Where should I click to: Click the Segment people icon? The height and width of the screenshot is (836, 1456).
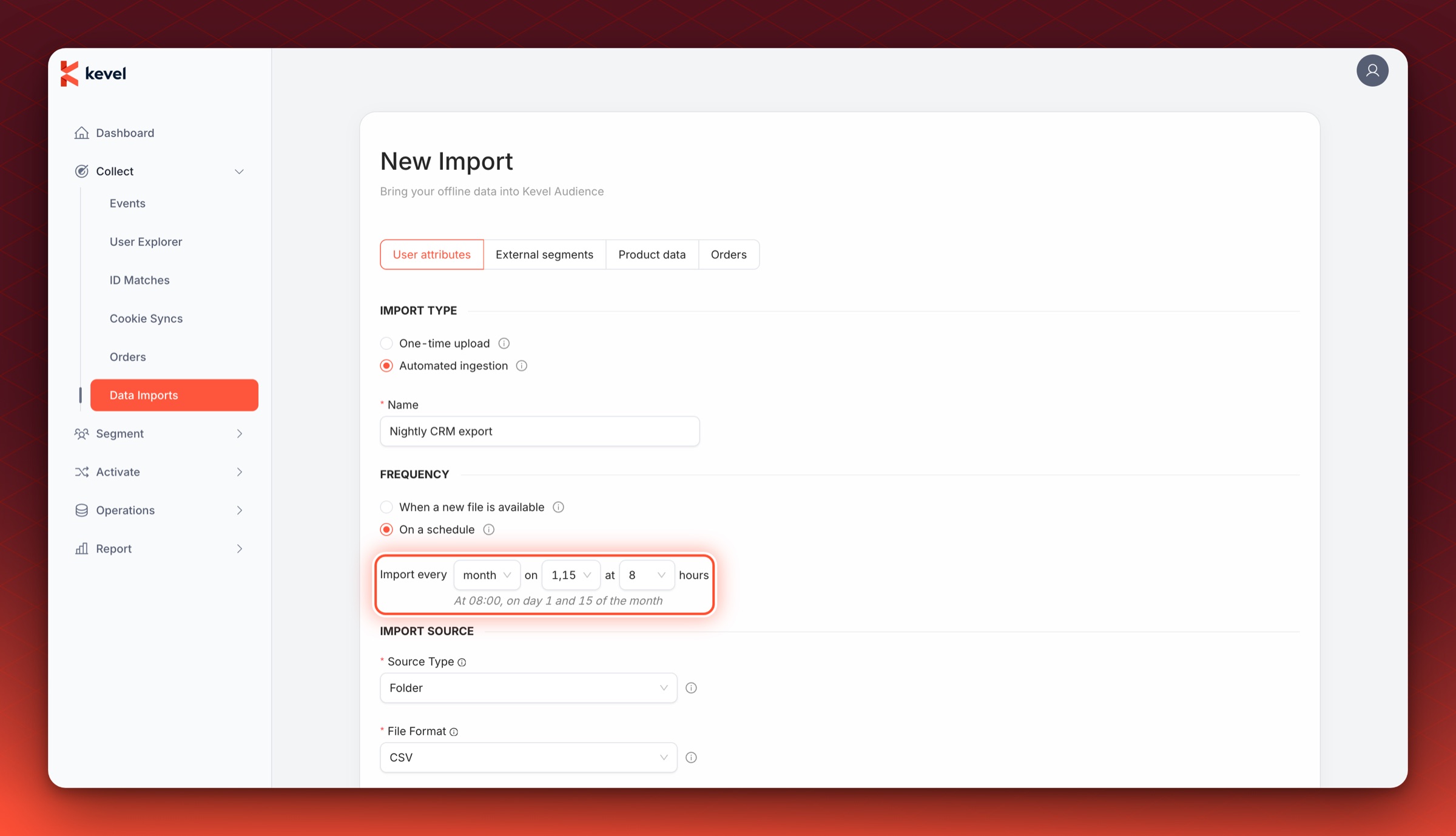[x=81, y=434]
